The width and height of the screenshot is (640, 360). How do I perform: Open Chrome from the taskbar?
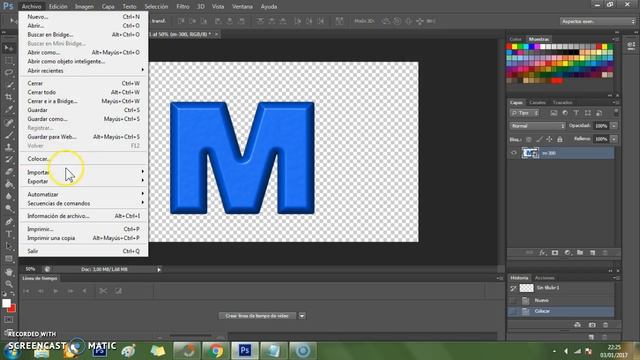pos(216,351)
